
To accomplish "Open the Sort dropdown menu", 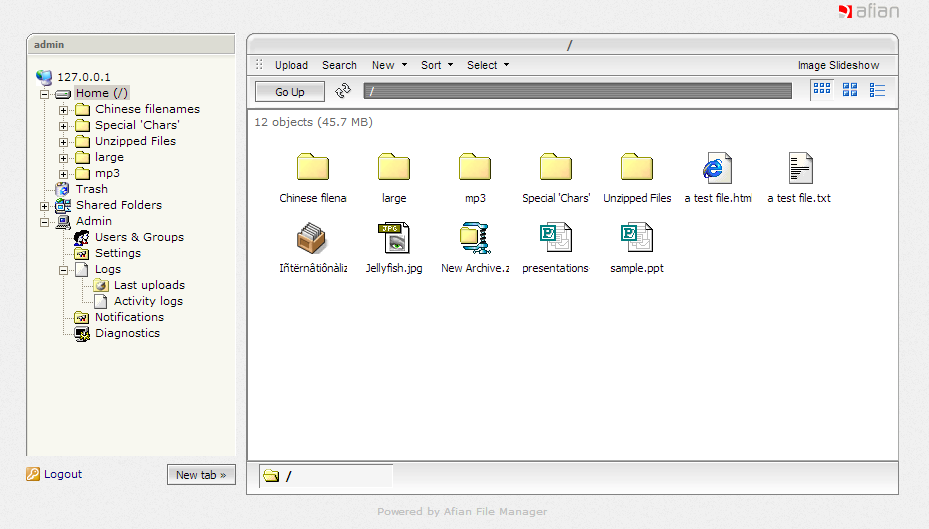I will pyautogui.click(x=437, y=65).
